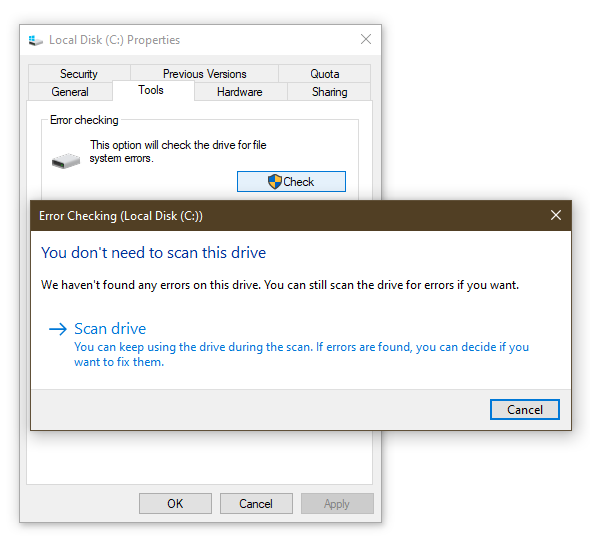
Task: Click the Error Checking dialog title bar text
Action: (121, 216)
